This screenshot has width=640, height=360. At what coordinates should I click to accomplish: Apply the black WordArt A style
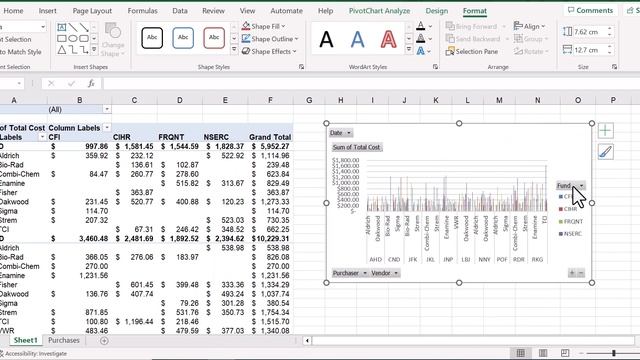tap(326, 40)
